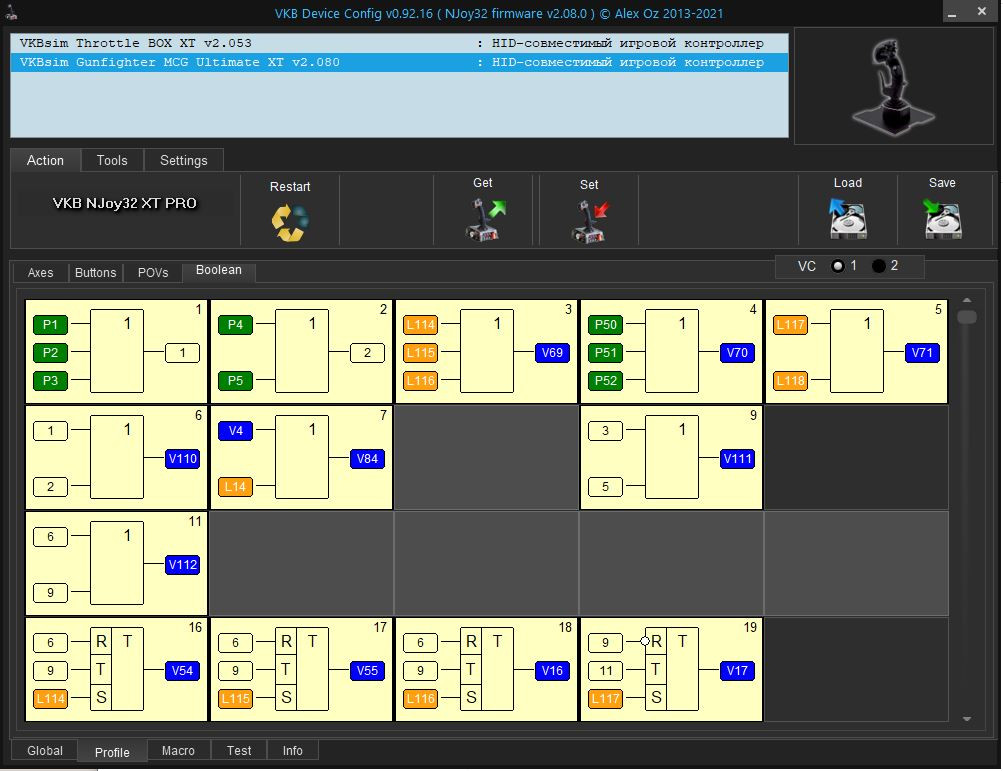The image size is (1003, 771).
Task: Open the Global bottom tab
Action: click(x=45, y=751)
